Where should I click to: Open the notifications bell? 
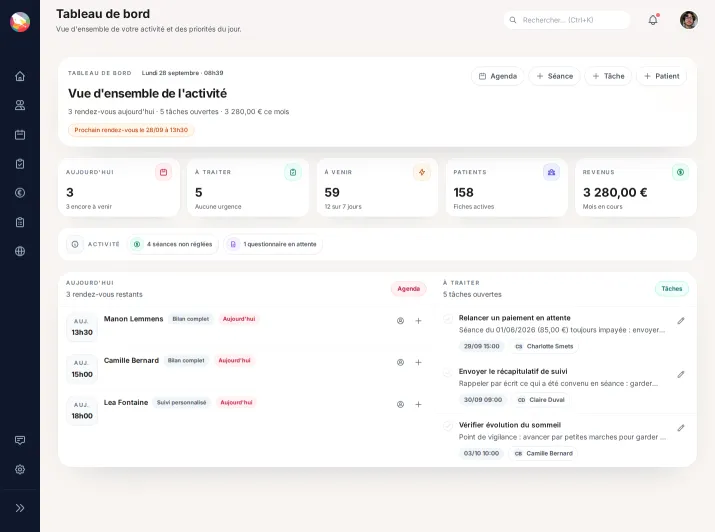click(653, 20)
